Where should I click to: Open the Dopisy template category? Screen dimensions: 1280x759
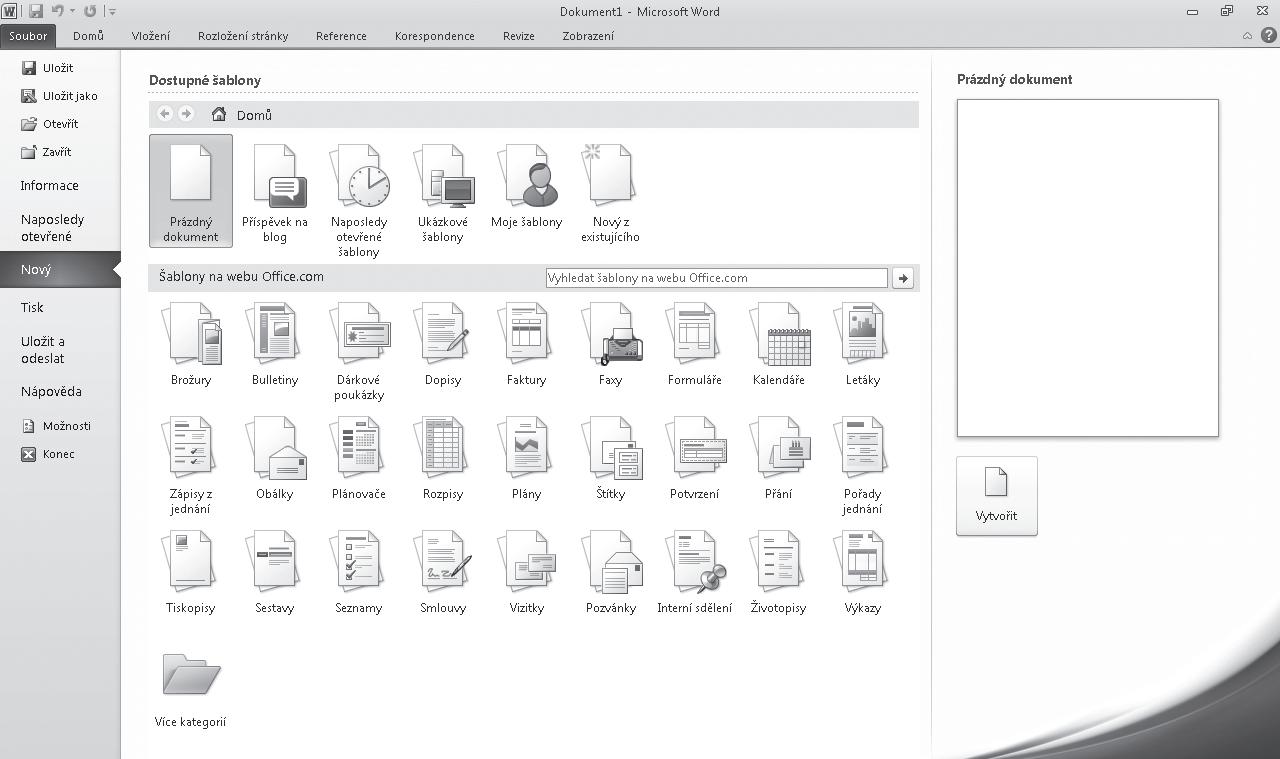pos(443,344)
